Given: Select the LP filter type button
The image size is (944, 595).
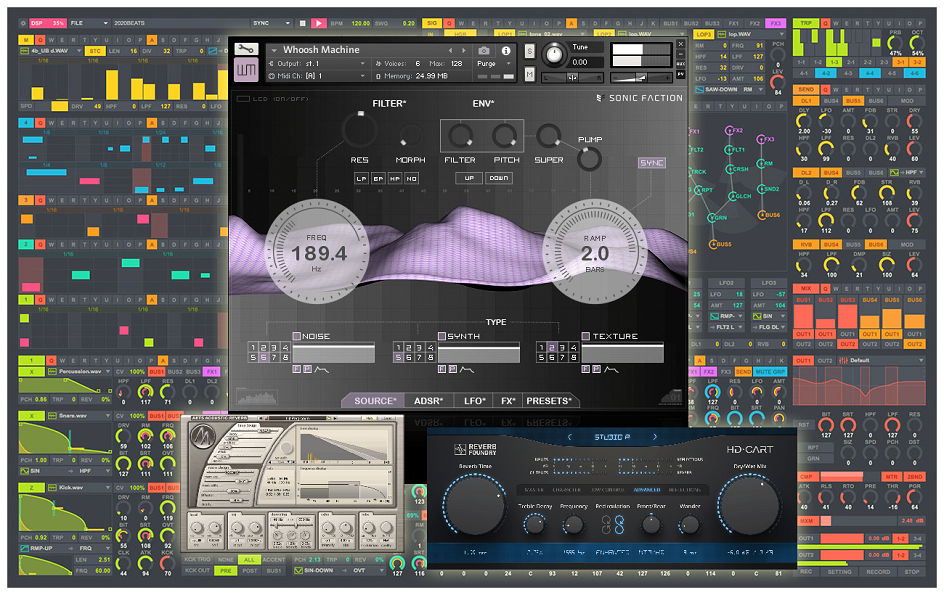Looking at the screenshot, I should click(x=361, y=178).
